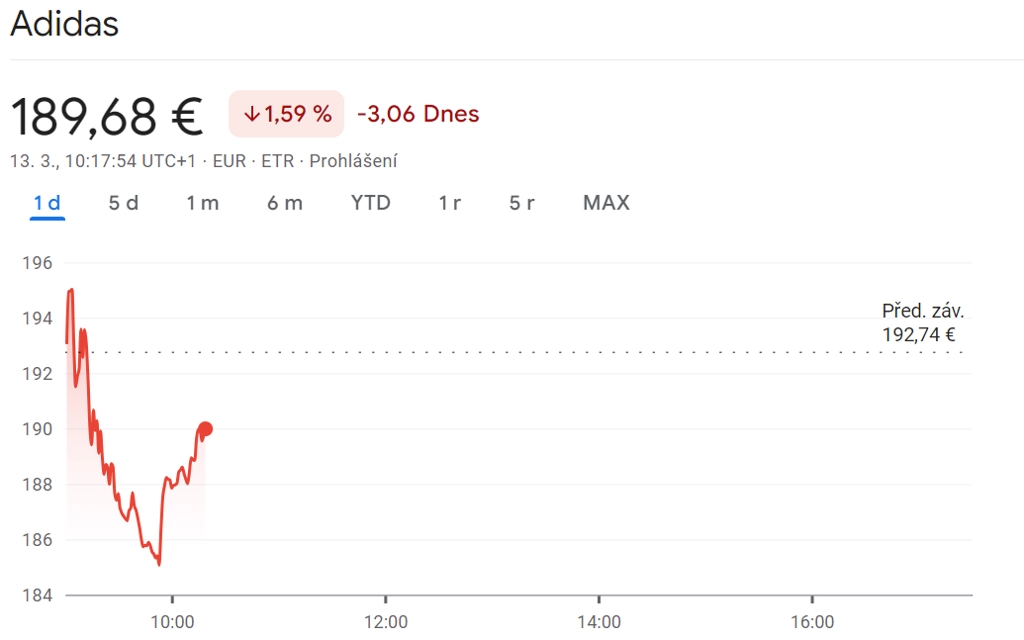Switch to the 5 d chart range

point(123,203)
